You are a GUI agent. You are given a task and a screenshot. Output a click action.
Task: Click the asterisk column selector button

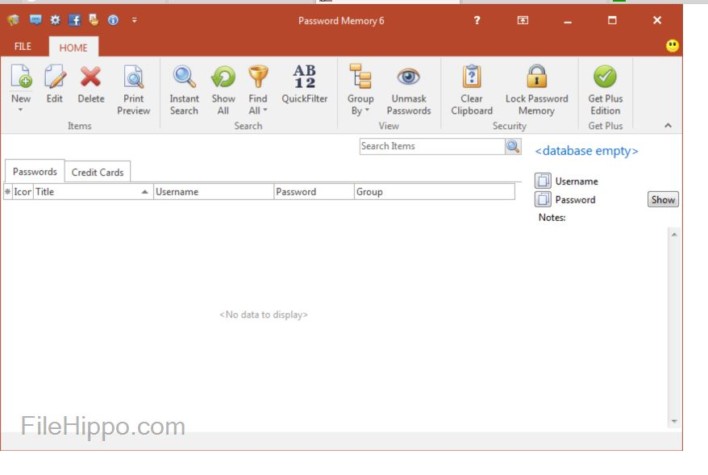(x=8, y=192)
